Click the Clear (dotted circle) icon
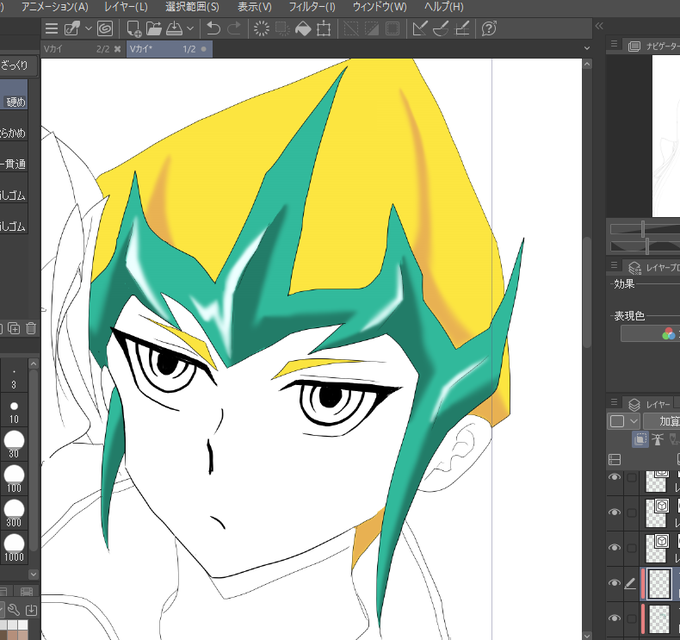Image resolution: width=680 pixels, height=640 pixels. 262,29
